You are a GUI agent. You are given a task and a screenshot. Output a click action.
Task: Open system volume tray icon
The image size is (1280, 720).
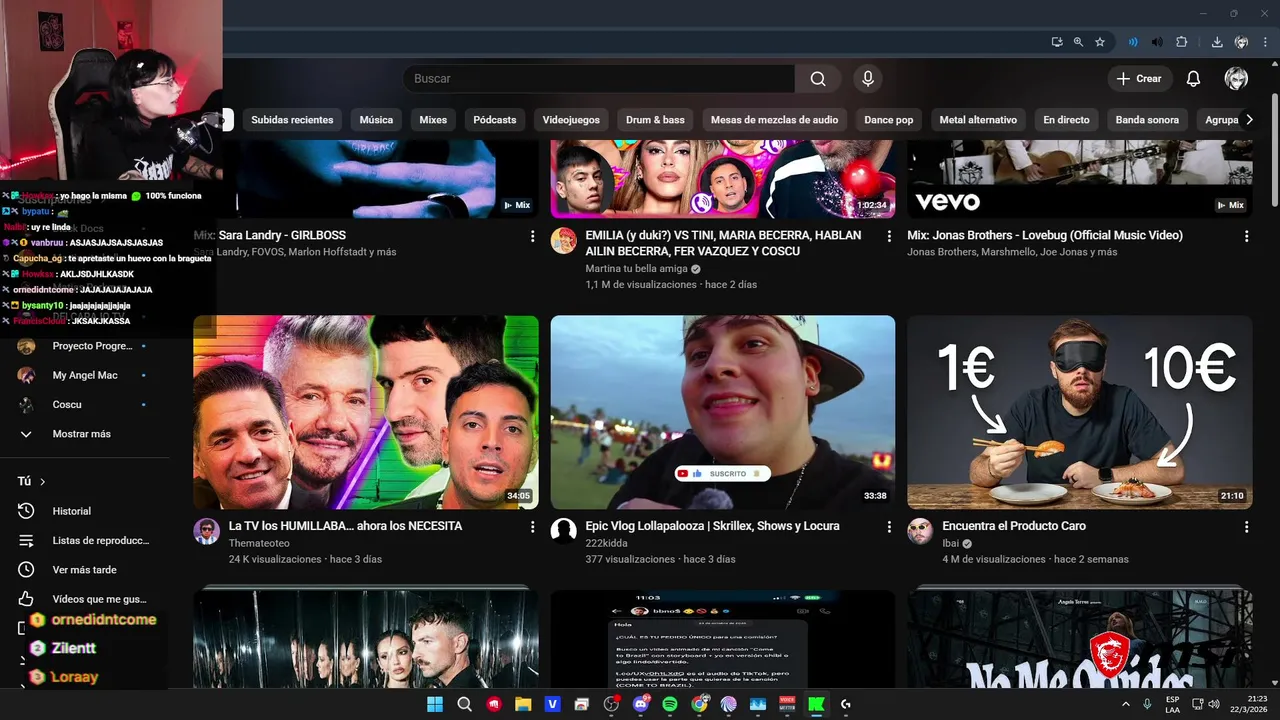tap(1213, 704)
